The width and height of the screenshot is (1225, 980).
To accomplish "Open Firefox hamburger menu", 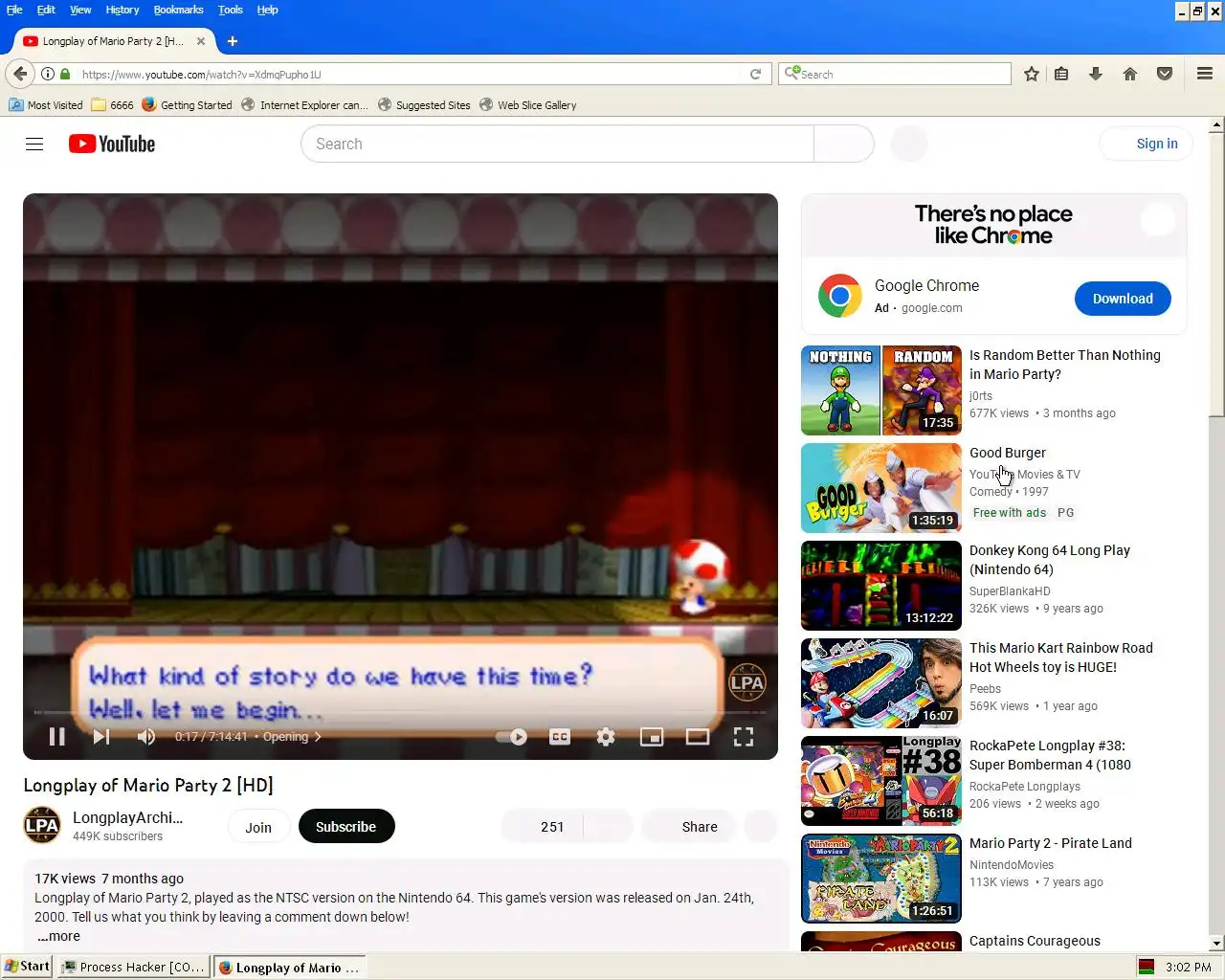I will coord(1205,74).
